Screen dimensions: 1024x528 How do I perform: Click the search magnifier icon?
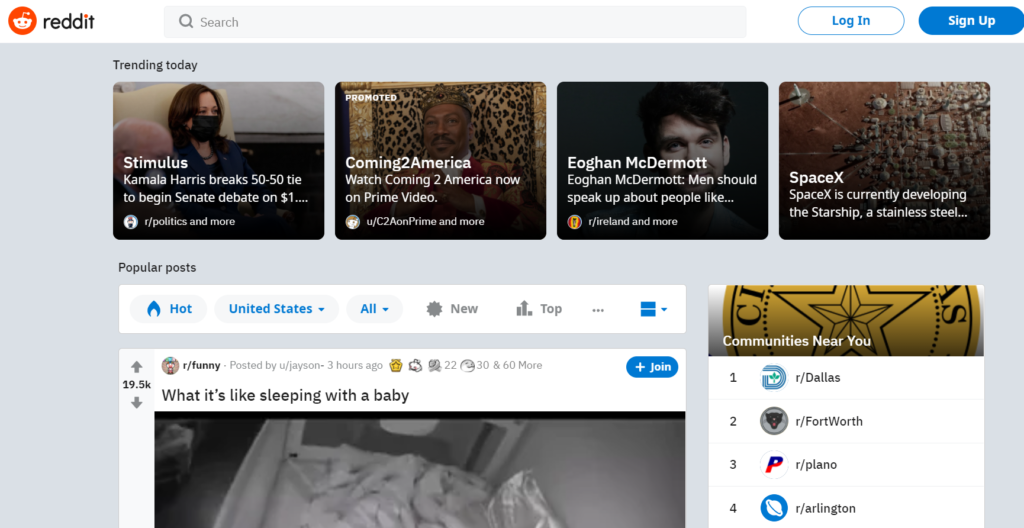(186, 22)
